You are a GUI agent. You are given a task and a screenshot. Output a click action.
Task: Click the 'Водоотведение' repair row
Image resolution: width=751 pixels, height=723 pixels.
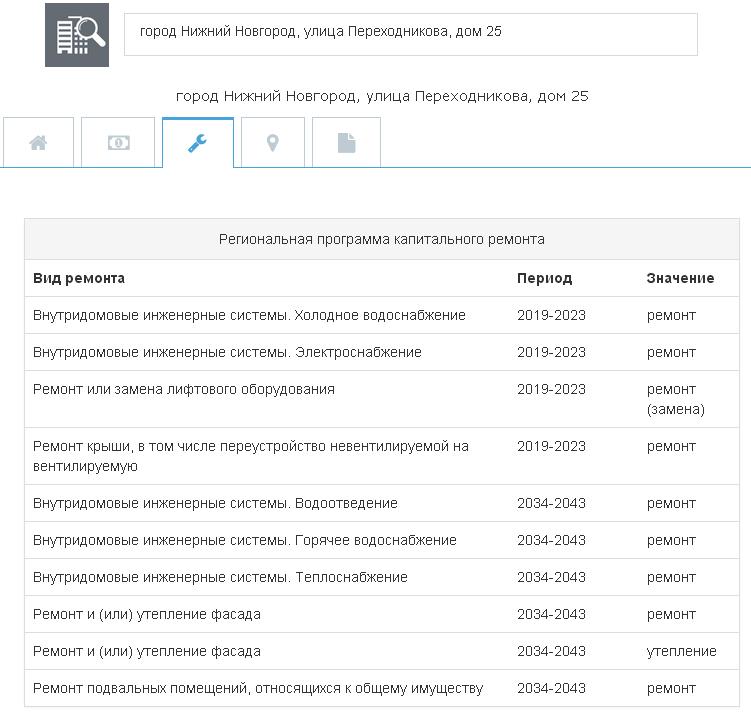tap(215, 503)
